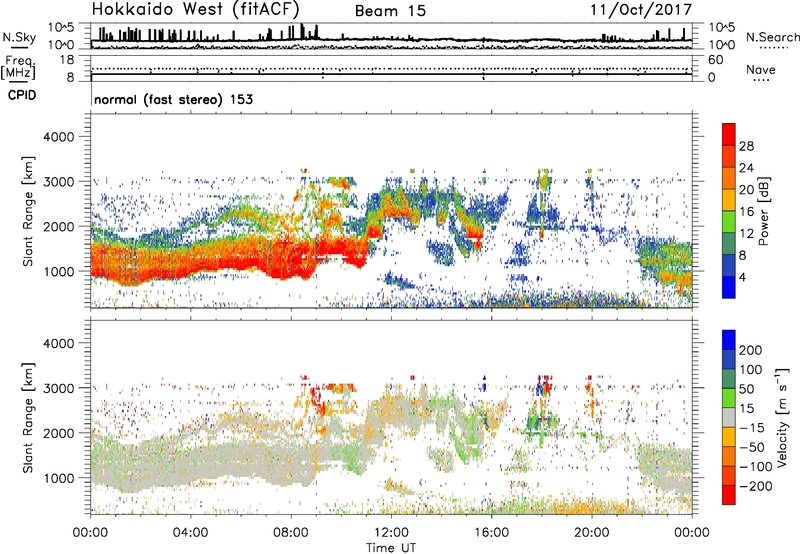The image size is (800, 554).
Task: Click the "16:00" time axis label
Action: (491, 532)
